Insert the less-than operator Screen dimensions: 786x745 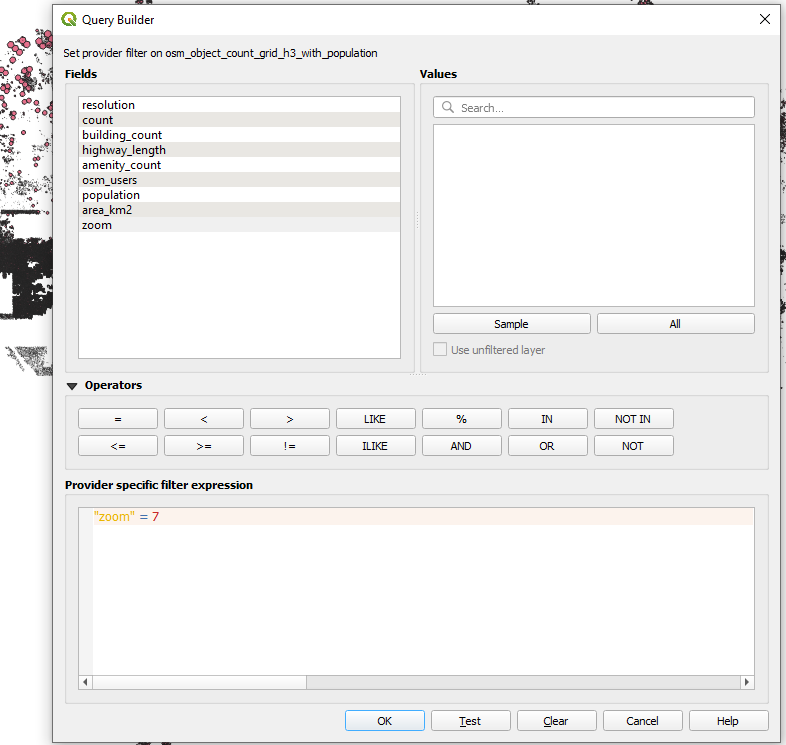click(204, 419)
